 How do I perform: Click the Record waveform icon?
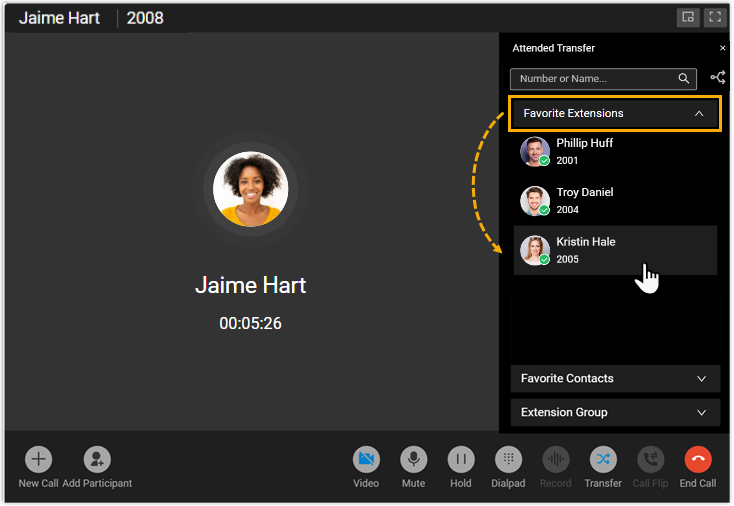point(556,459)
